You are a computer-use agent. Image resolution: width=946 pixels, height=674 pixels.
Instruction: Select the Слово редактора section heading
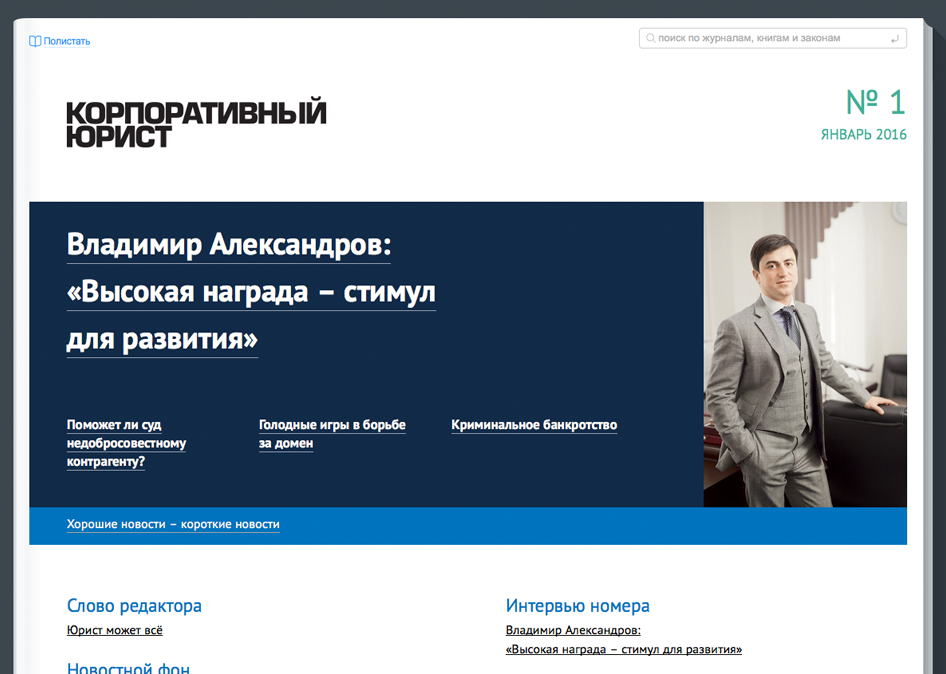tap(134, 606)
